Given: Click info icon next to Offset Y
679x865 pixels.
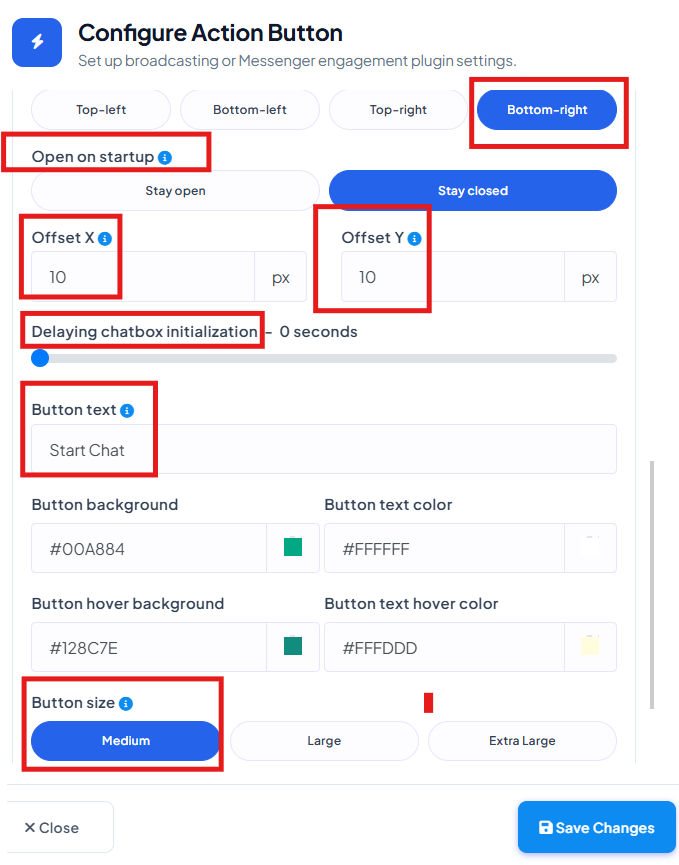Looking at the screenshot, I should (414, 239).
